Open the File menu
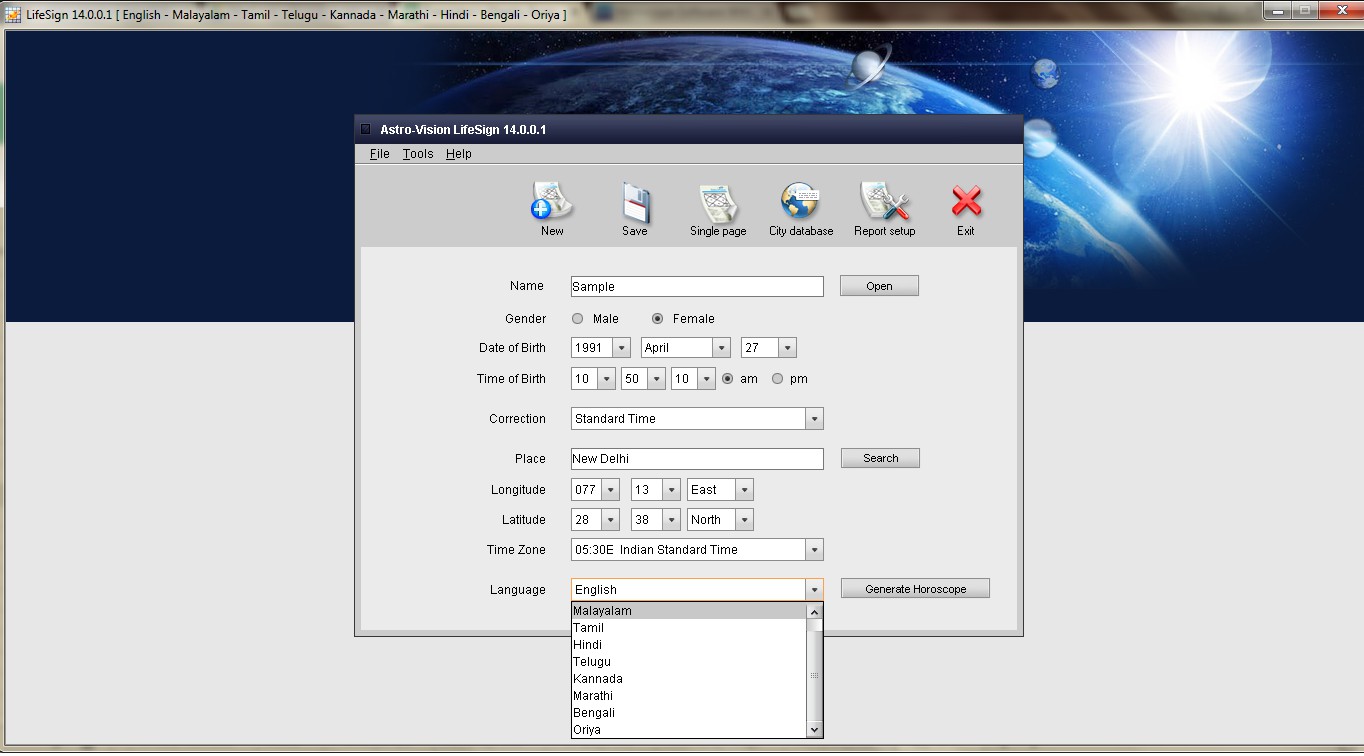The image size is (1364, 756). pos(380,154)
